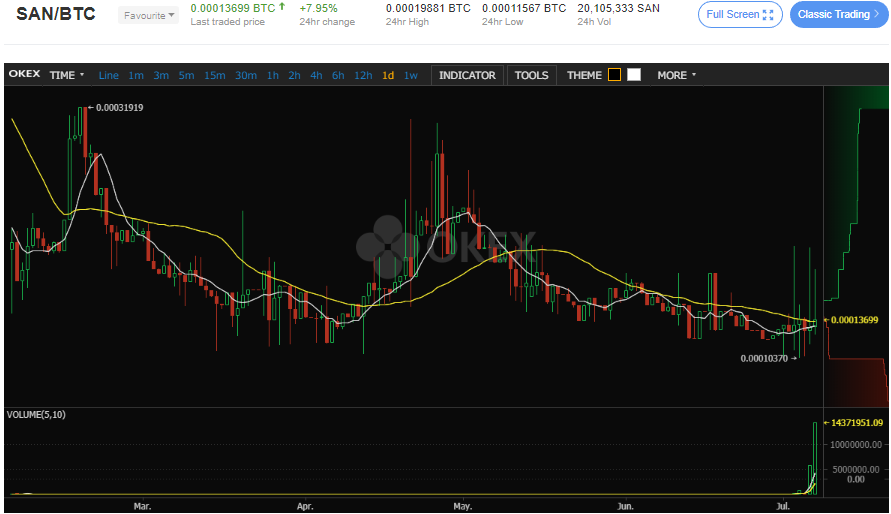The image size is (891, 514).
Task: Select the dark theme swatch
Action: pyautogui.click(x=614, y=75)
